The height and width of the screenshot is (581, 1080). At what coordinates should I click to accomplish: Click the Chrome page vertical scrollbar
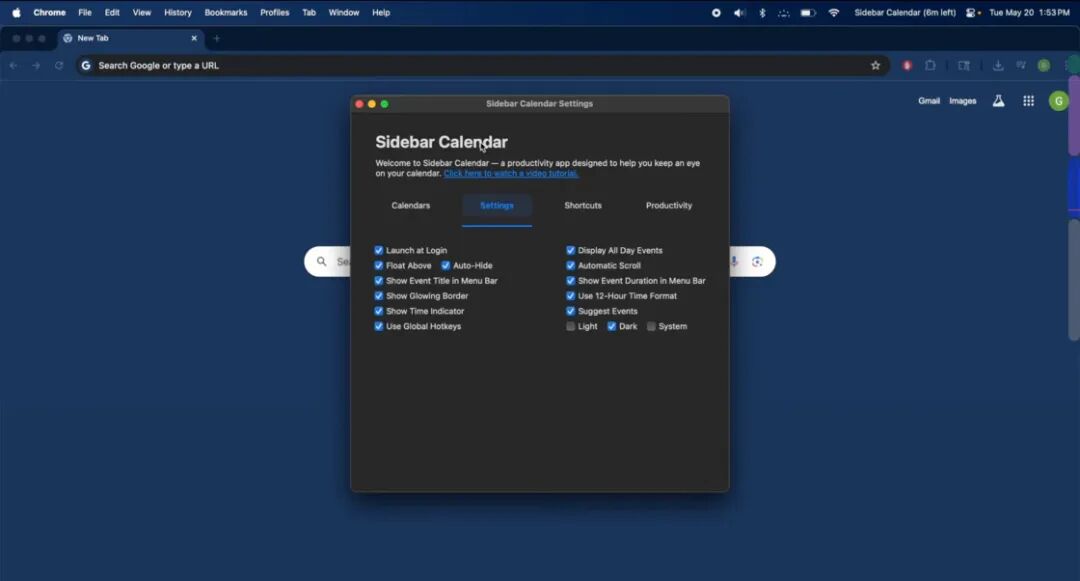[x=1073, y=279]
